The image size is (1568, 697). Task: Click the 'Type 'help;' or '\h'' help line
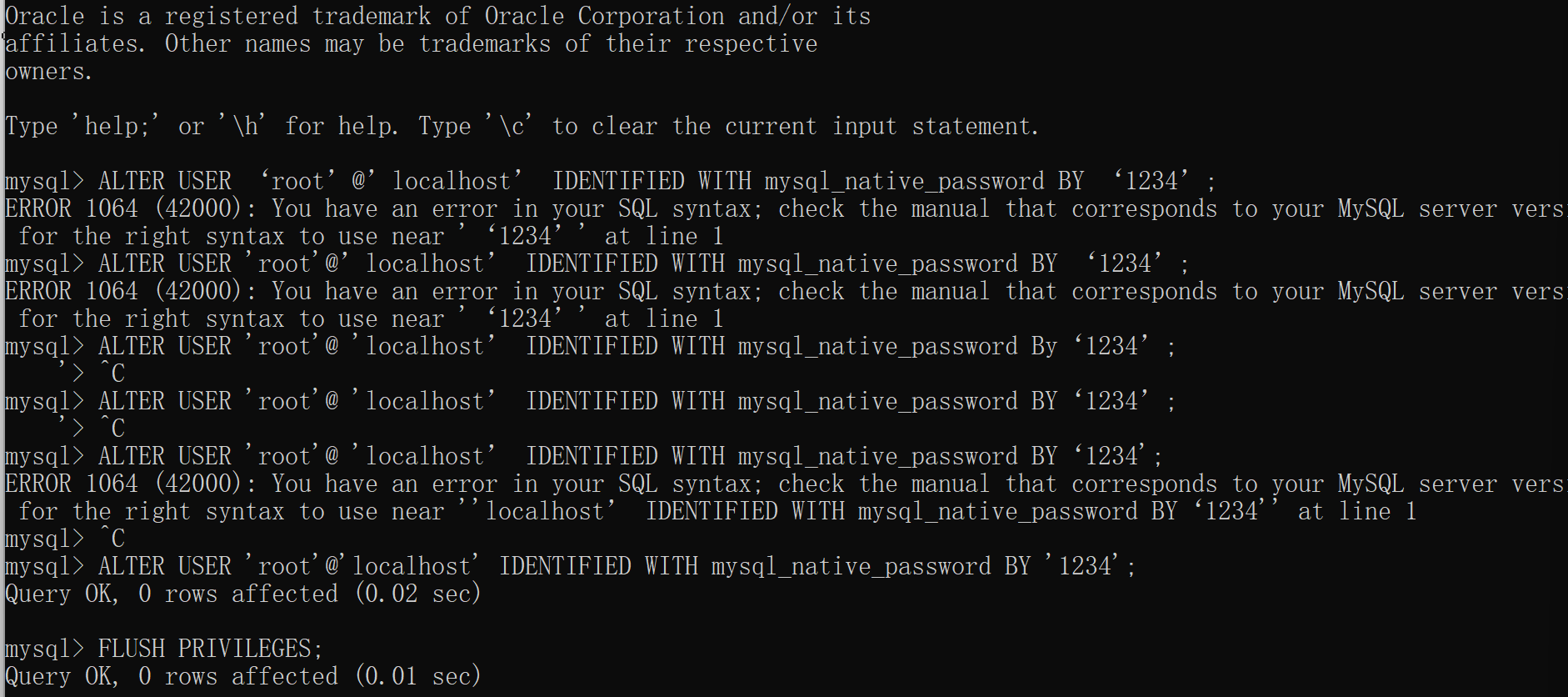point(522,126)
